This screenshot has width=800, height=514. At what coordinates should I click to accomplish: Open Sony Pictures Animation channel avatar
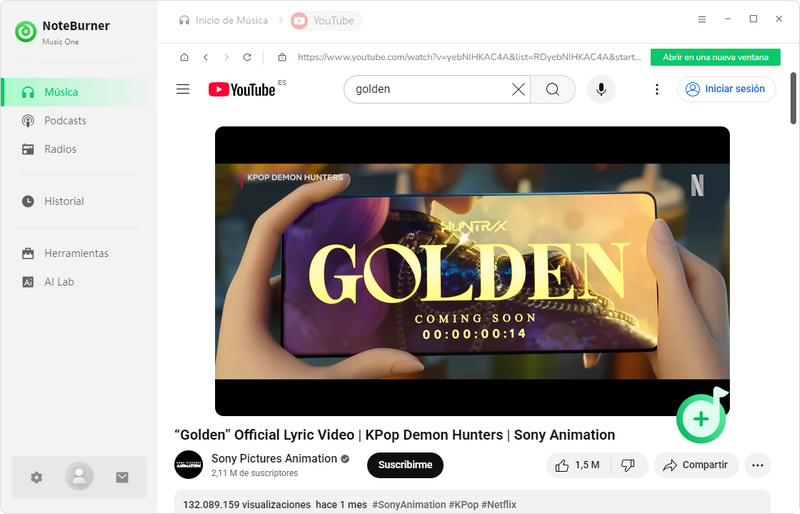[x=188, y=464]
